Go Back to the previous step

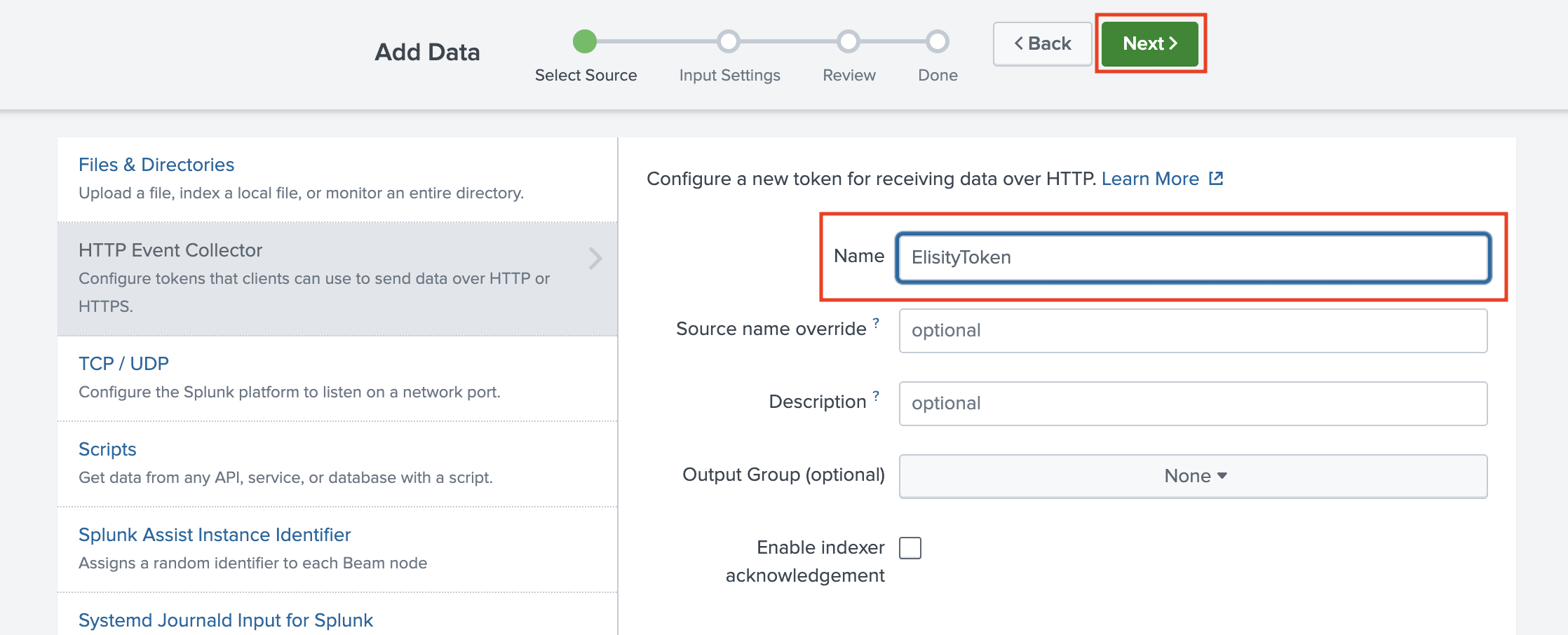[x=1042, y=43]
